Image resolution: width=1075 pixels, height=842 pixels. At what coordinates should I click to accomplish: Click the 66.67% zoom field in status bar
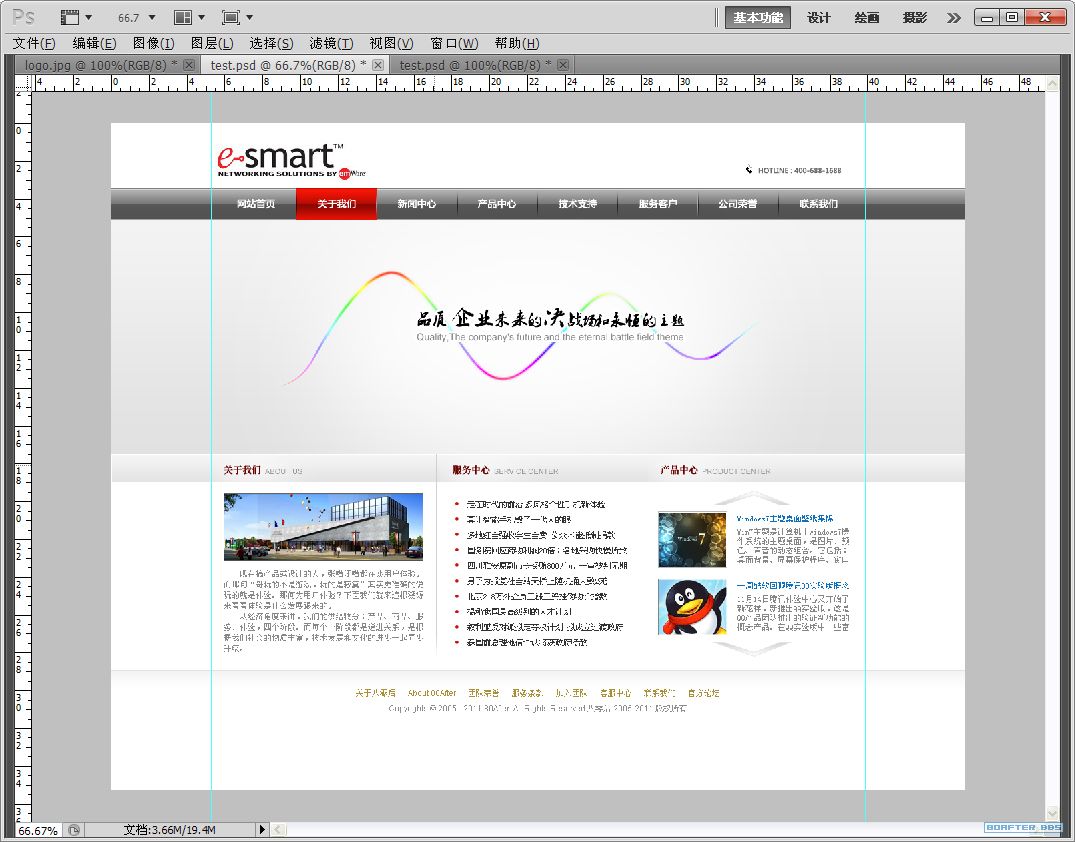[38, 830]
